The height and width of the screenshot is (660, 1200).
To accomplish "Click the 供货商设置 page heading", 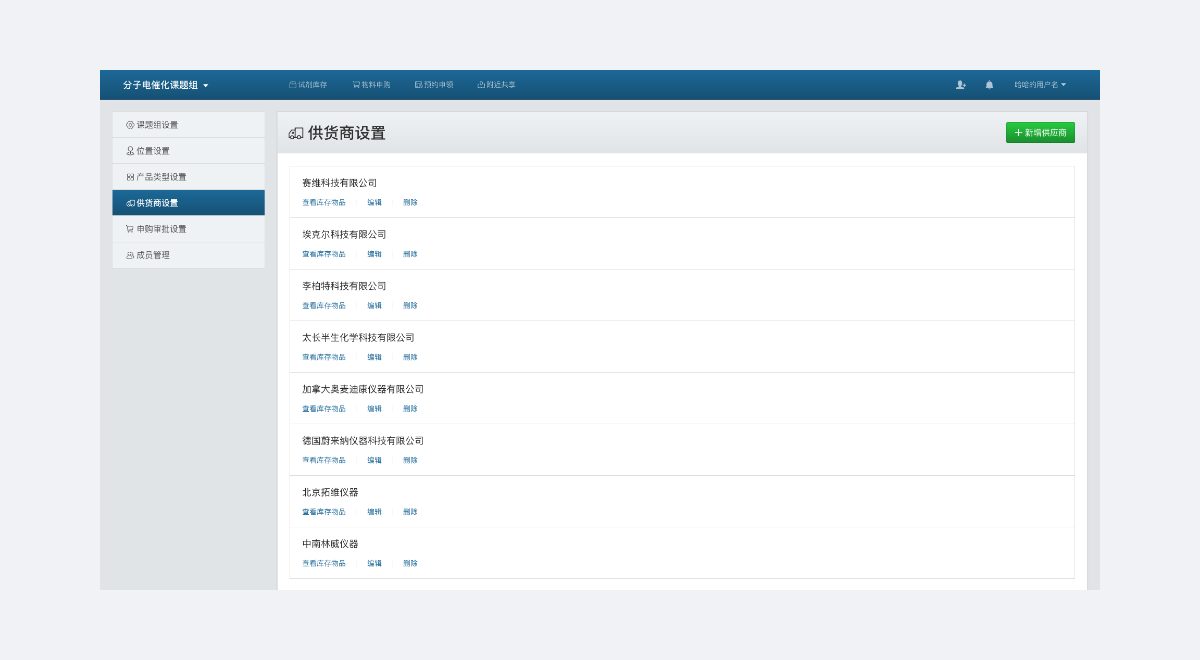I will pyautogui.click(x=346, y=133).
